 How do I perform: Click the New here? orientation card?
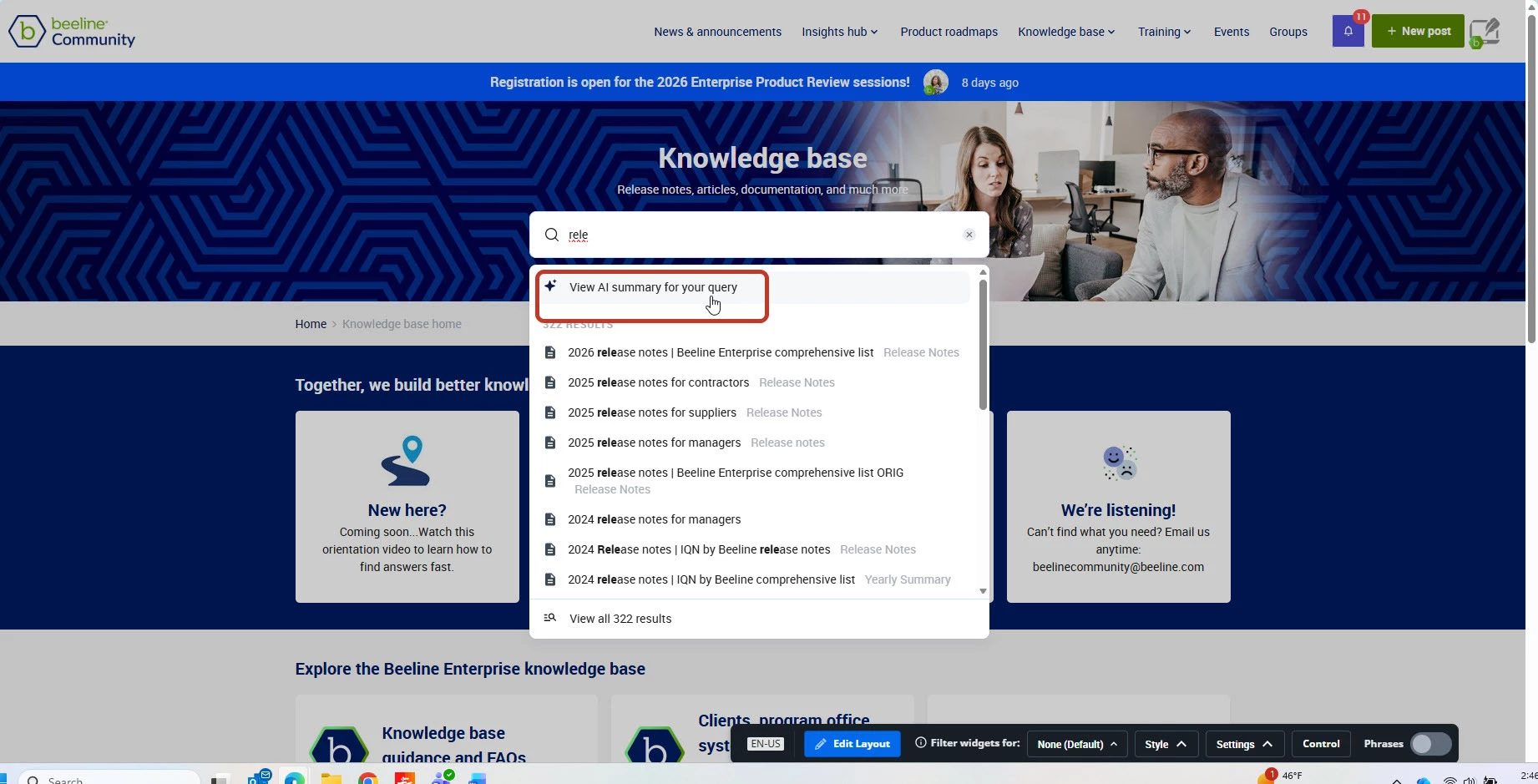click(407, 507)
